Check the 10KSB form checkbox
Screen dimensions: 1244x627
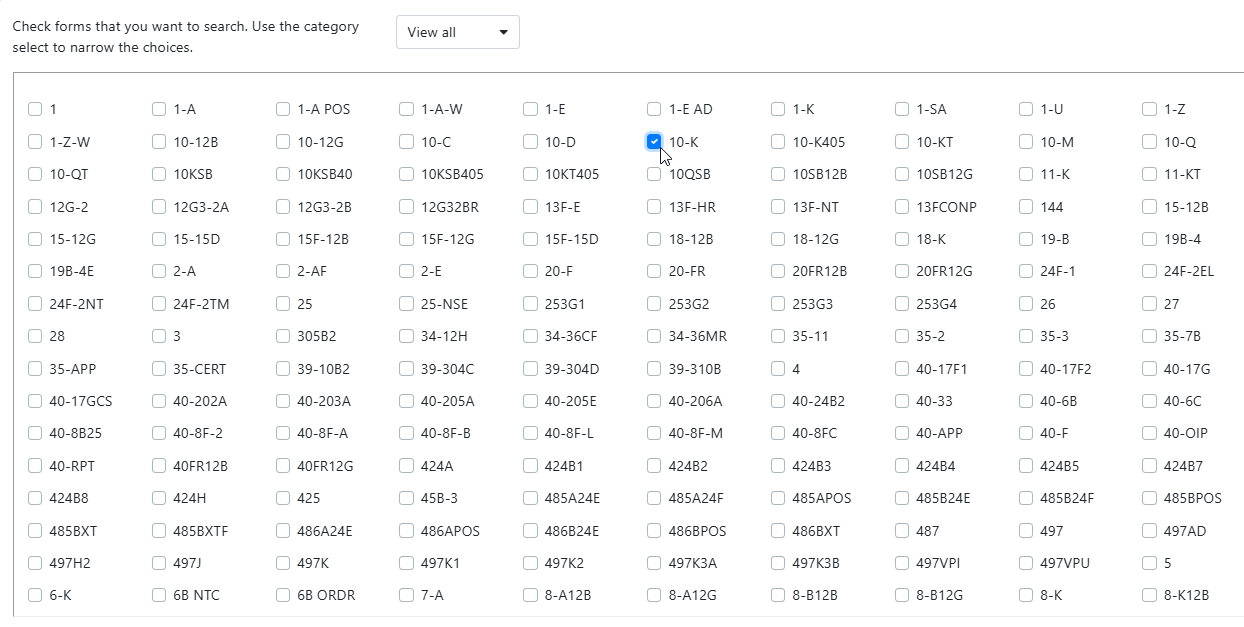158,174
